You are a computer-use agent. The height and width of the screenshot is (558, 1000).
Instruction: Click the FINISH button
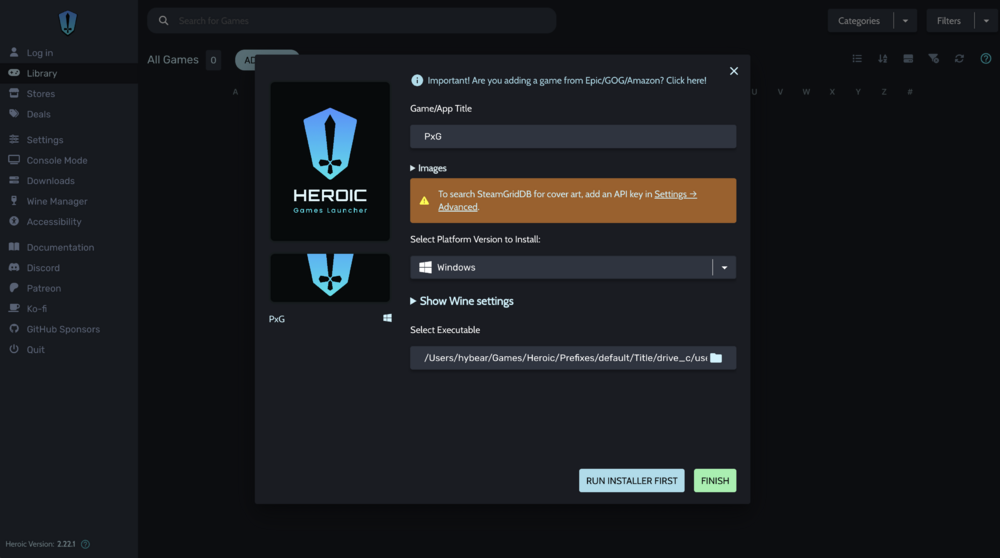(715, 481)
